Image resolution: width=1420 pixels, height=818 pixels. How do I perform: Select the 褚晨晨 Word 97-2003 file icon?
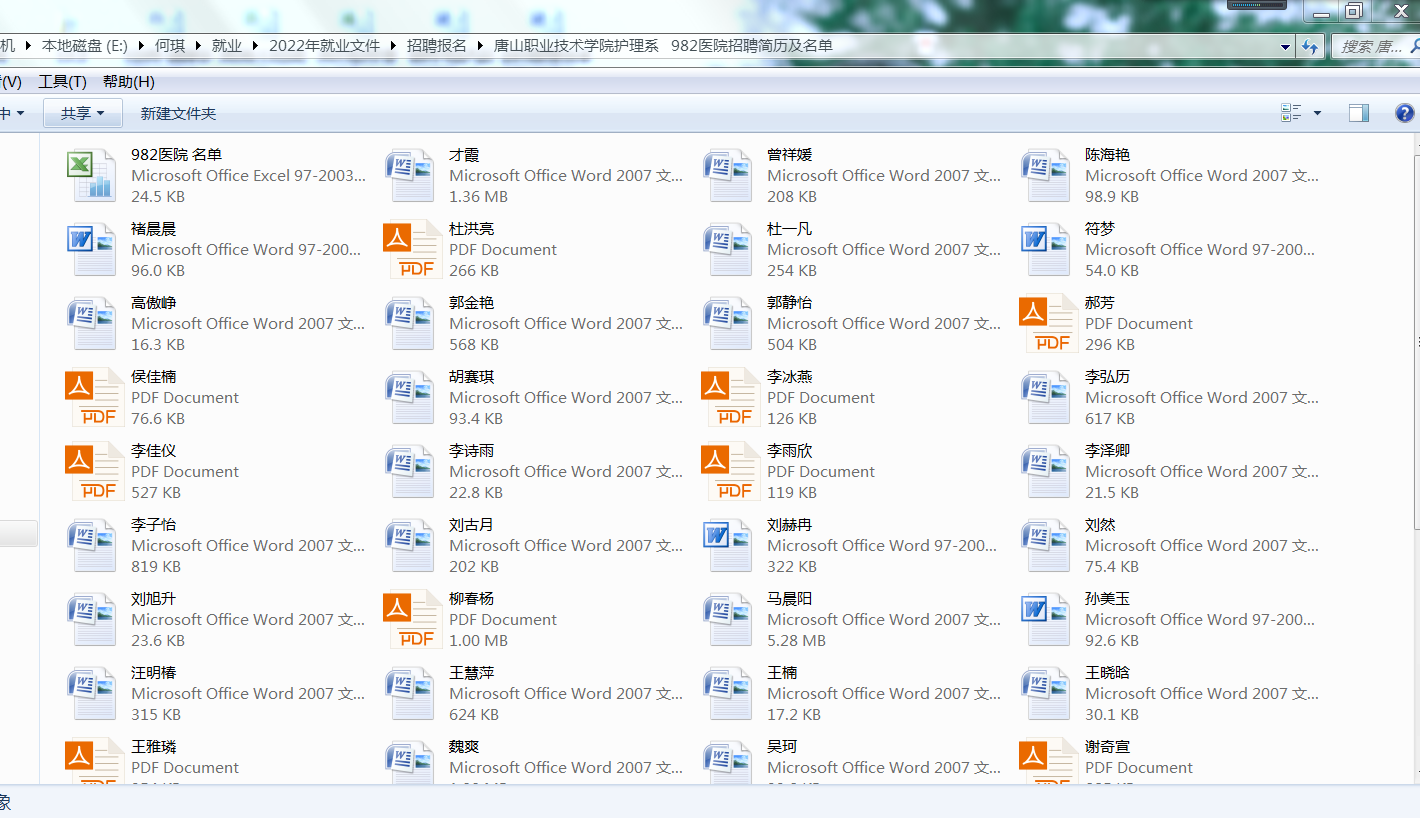point(92,250)
